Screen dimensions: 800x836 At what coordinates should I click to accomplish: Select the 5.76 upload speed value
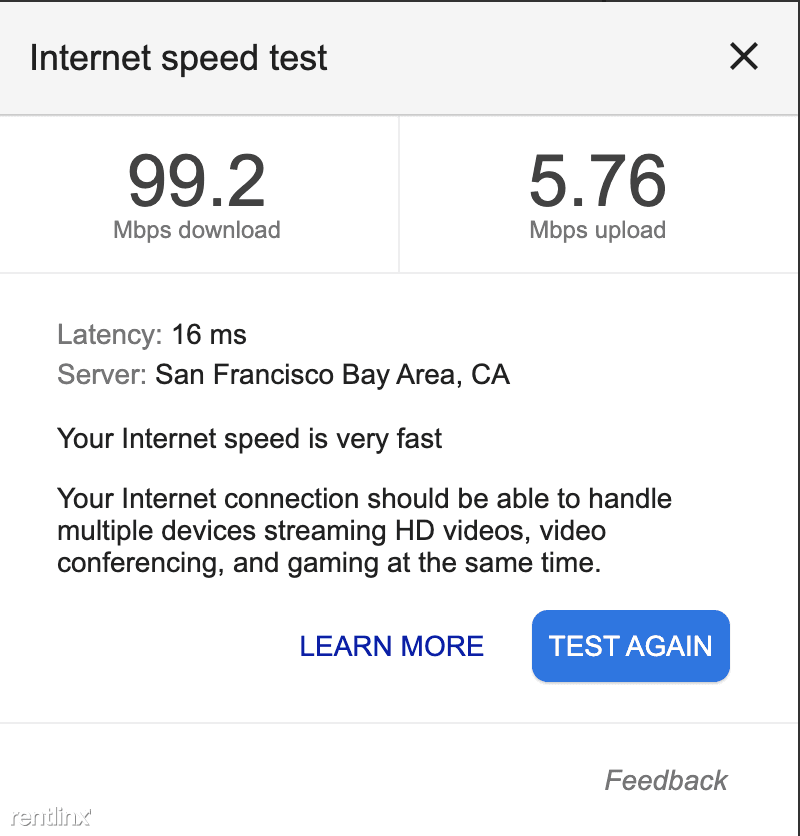pyautogui.click(x=597, y=182)
